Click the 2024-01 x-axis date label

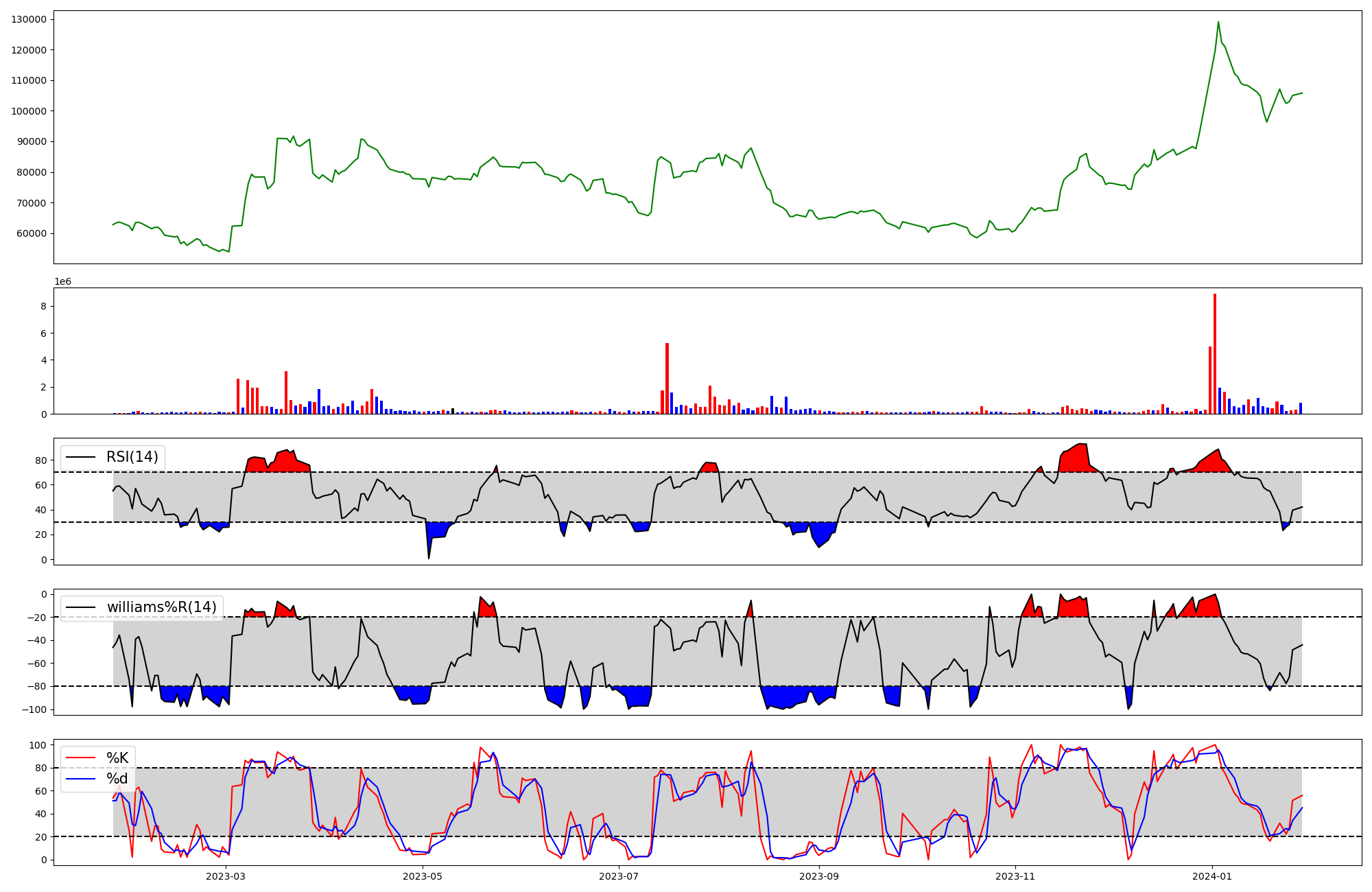tap(1212, 876)
